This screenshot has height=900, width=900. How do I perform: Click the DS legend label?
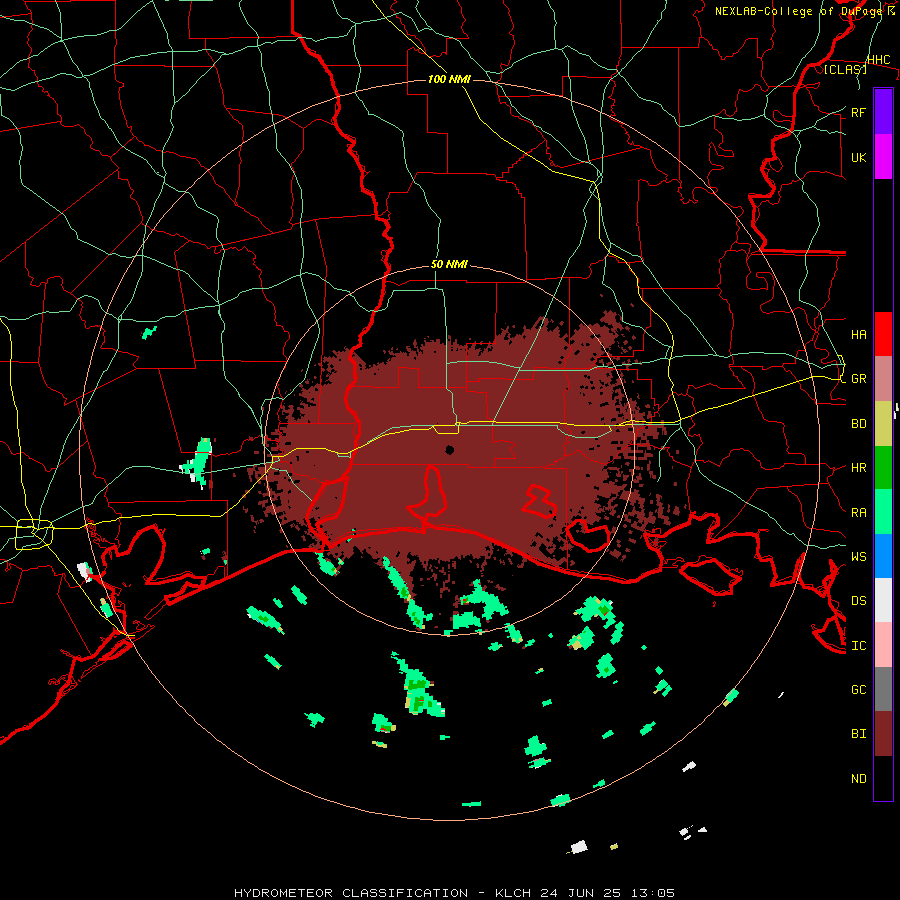click(x=858, y=600)
